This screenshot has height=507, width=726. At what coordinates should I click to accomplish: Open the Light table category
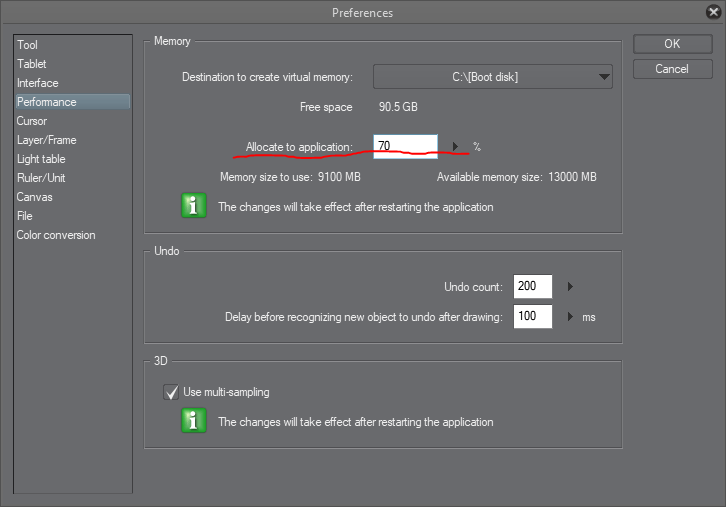(x=41, y=159)
